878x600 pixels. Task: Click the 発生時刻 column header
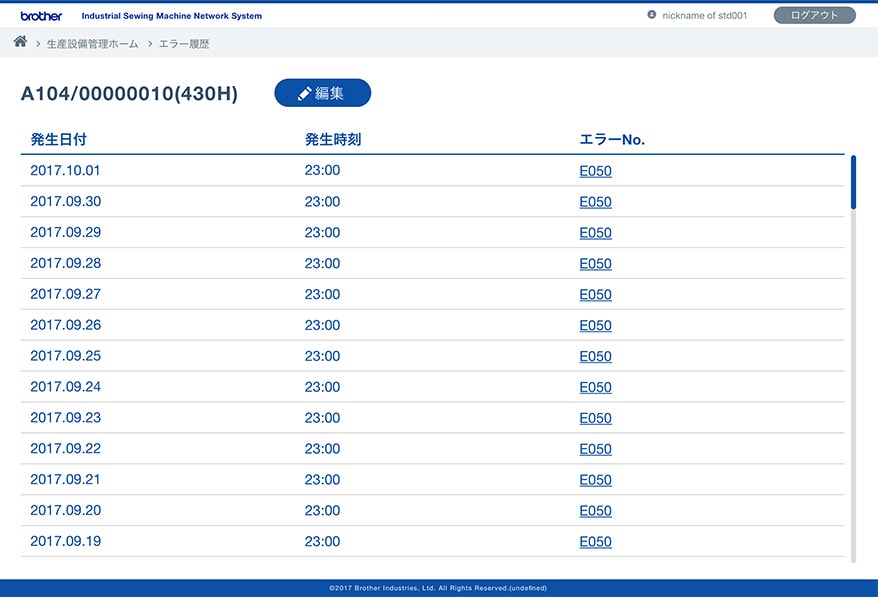pos(332,140)
